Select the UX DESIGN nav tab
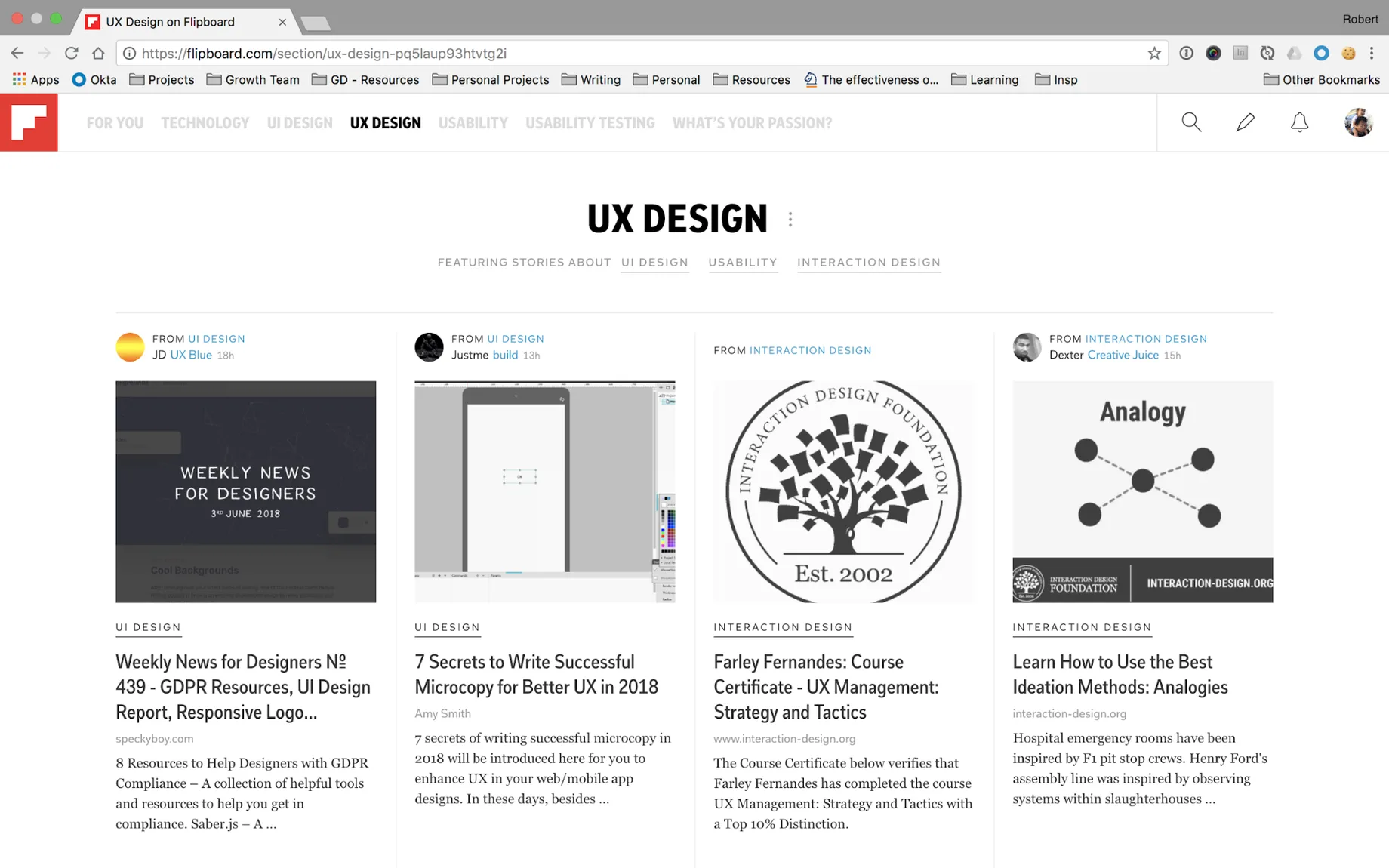This screenshot has height=868, width=1389. [385, 122]
